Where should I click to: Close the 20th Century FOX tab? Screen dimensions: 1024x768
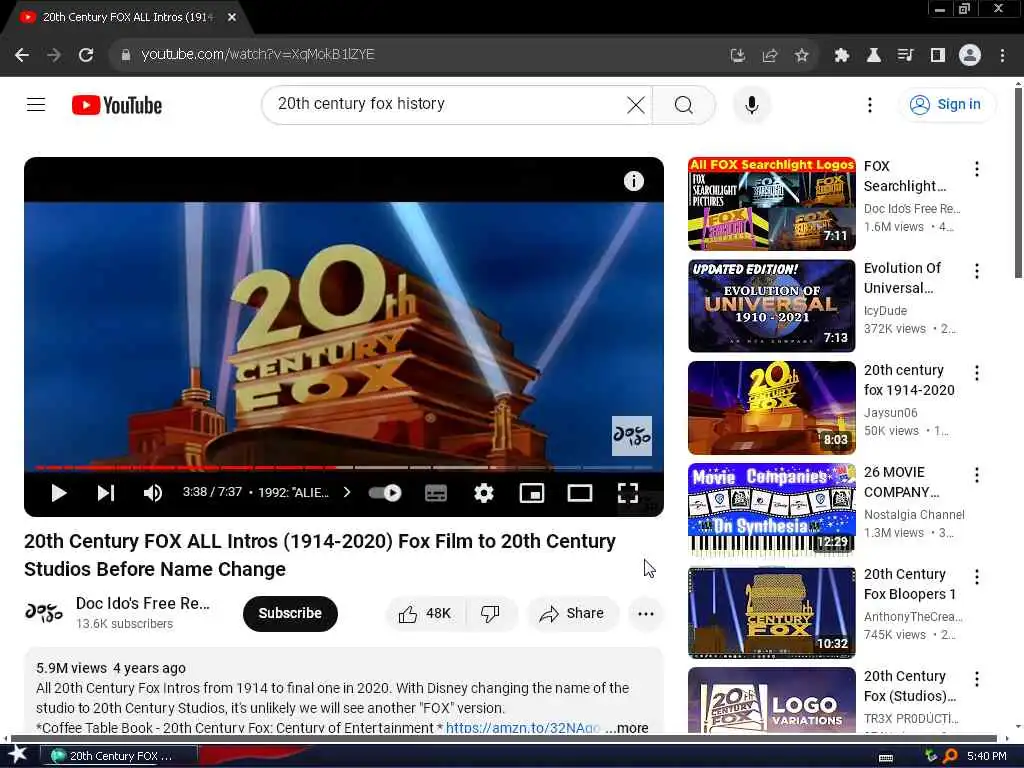[231, 18]
